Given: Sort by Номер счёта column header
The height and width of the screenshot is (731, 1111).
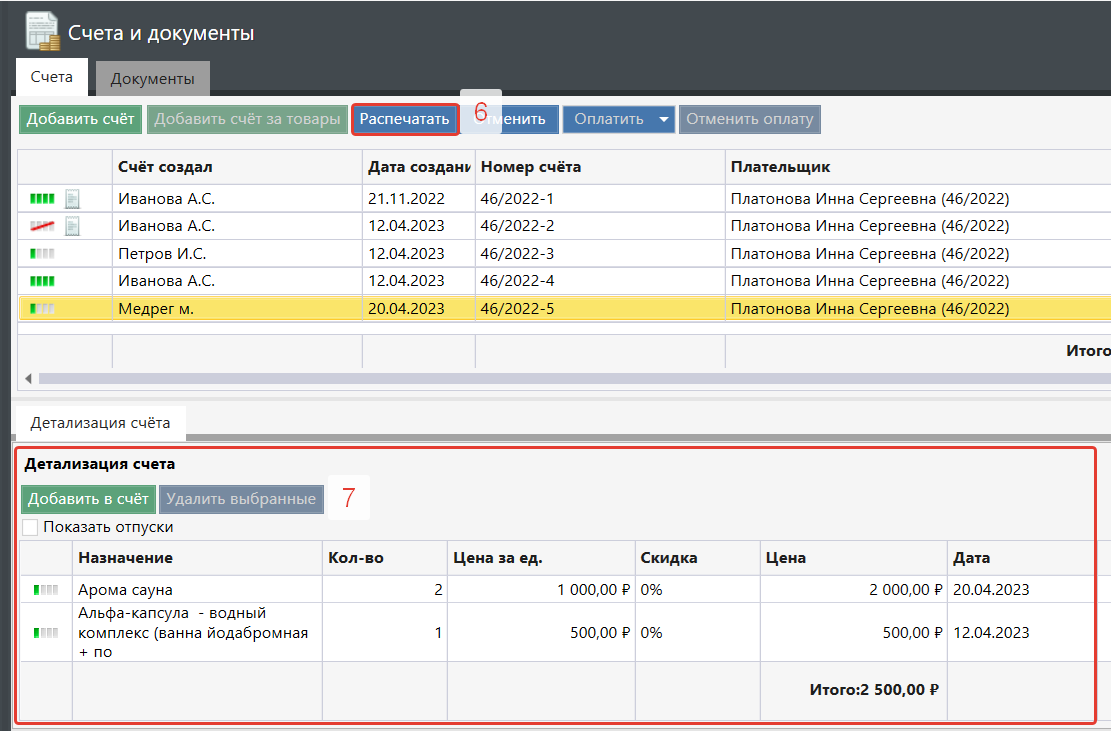Looking at the screenshot, I should click(530, 167).
